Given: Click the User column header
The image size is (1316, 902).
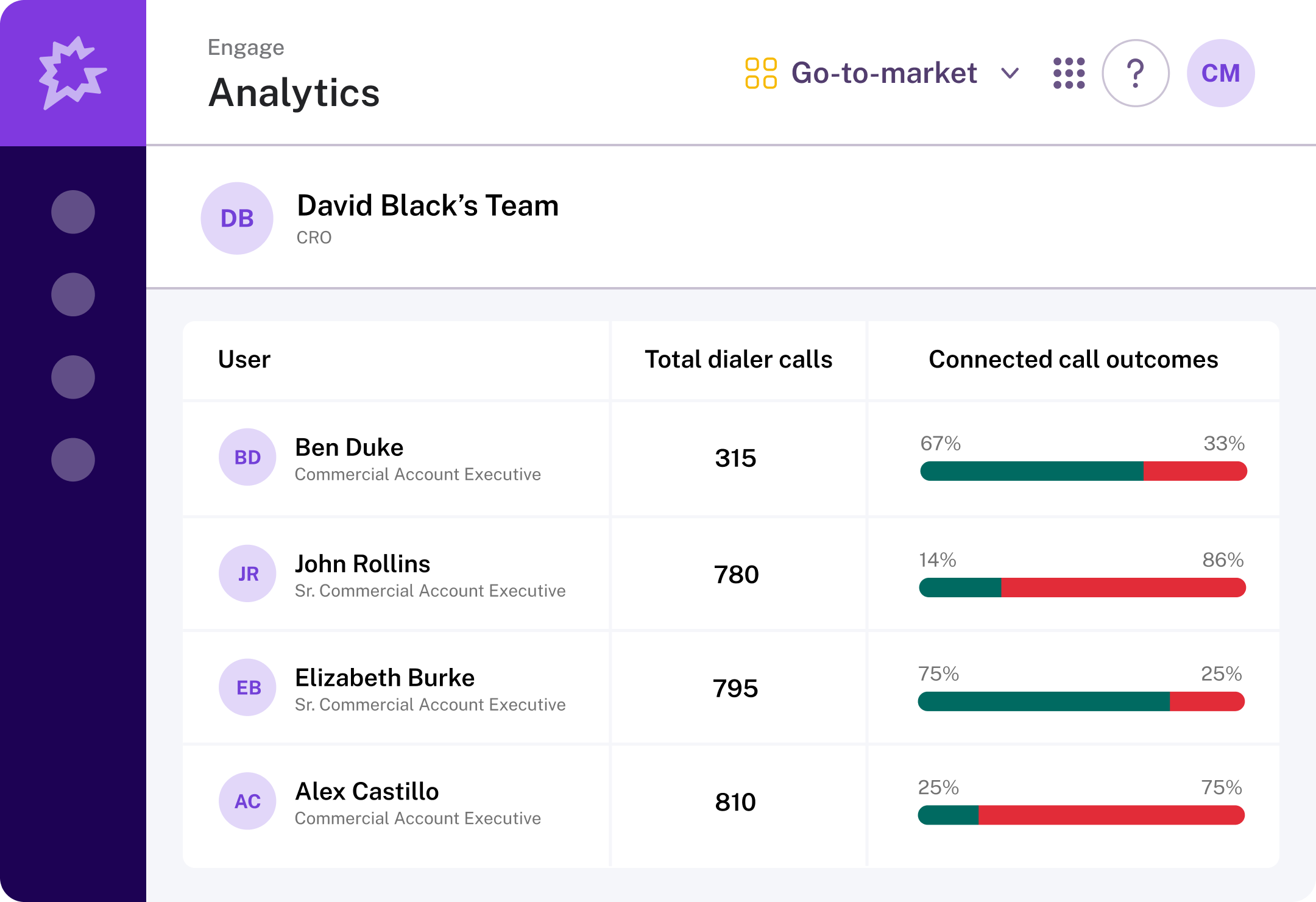Looking at the screenshot, I should tap(244, 360).
